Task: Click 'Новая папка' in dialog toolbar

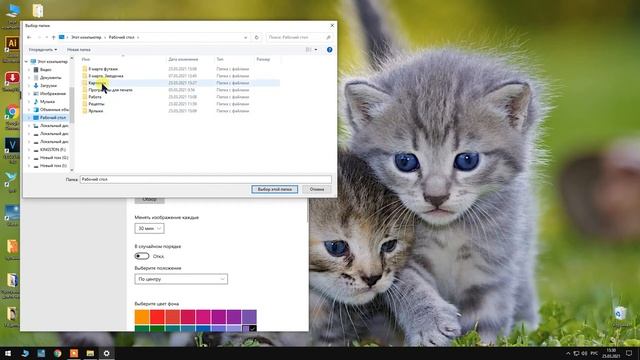Action: tap(79, 49)
